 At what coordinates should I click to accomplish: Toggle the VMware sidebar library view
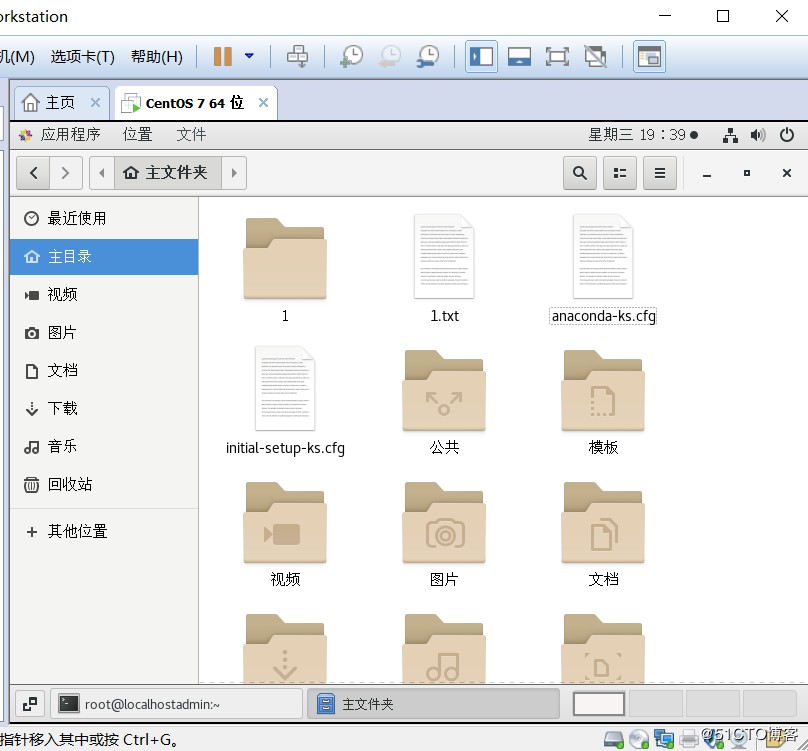(x=481, y=57)
